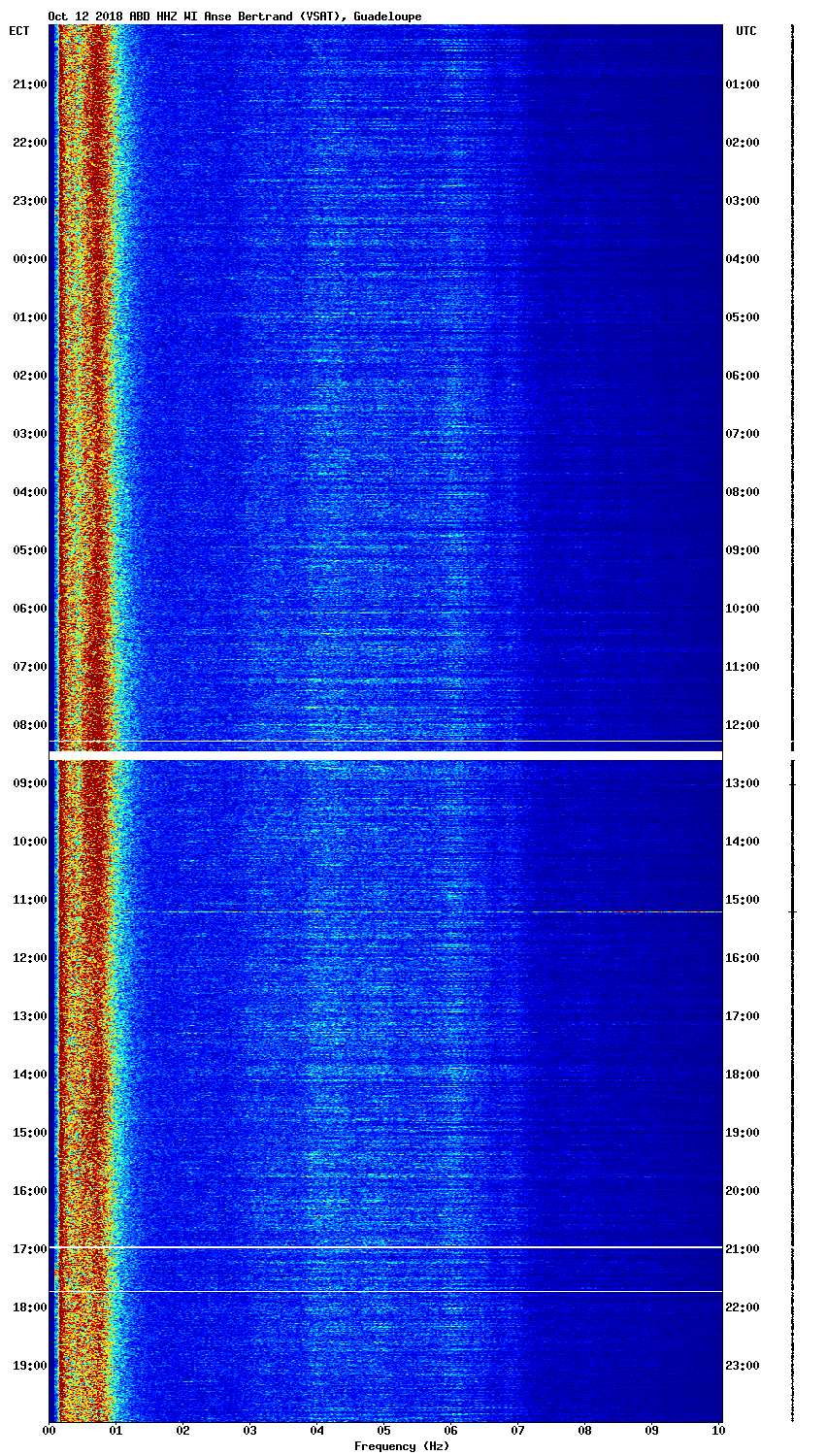The image size is (827, 1456).
Task: Select the 11:00 label on the ECT axis
Action: coord(29,900)
